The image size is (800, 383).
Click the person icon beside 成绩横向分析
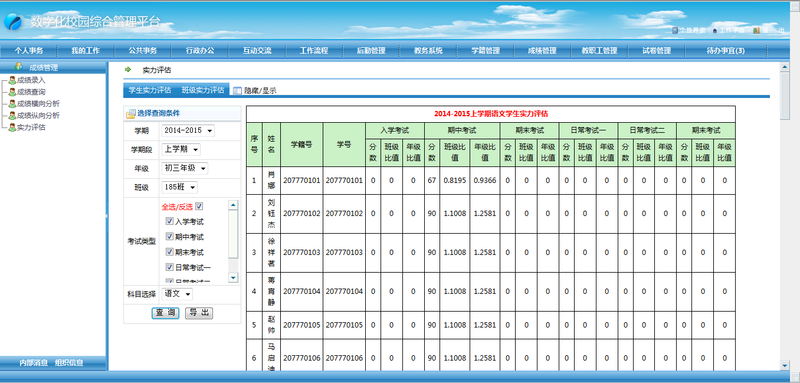[12, 104]
